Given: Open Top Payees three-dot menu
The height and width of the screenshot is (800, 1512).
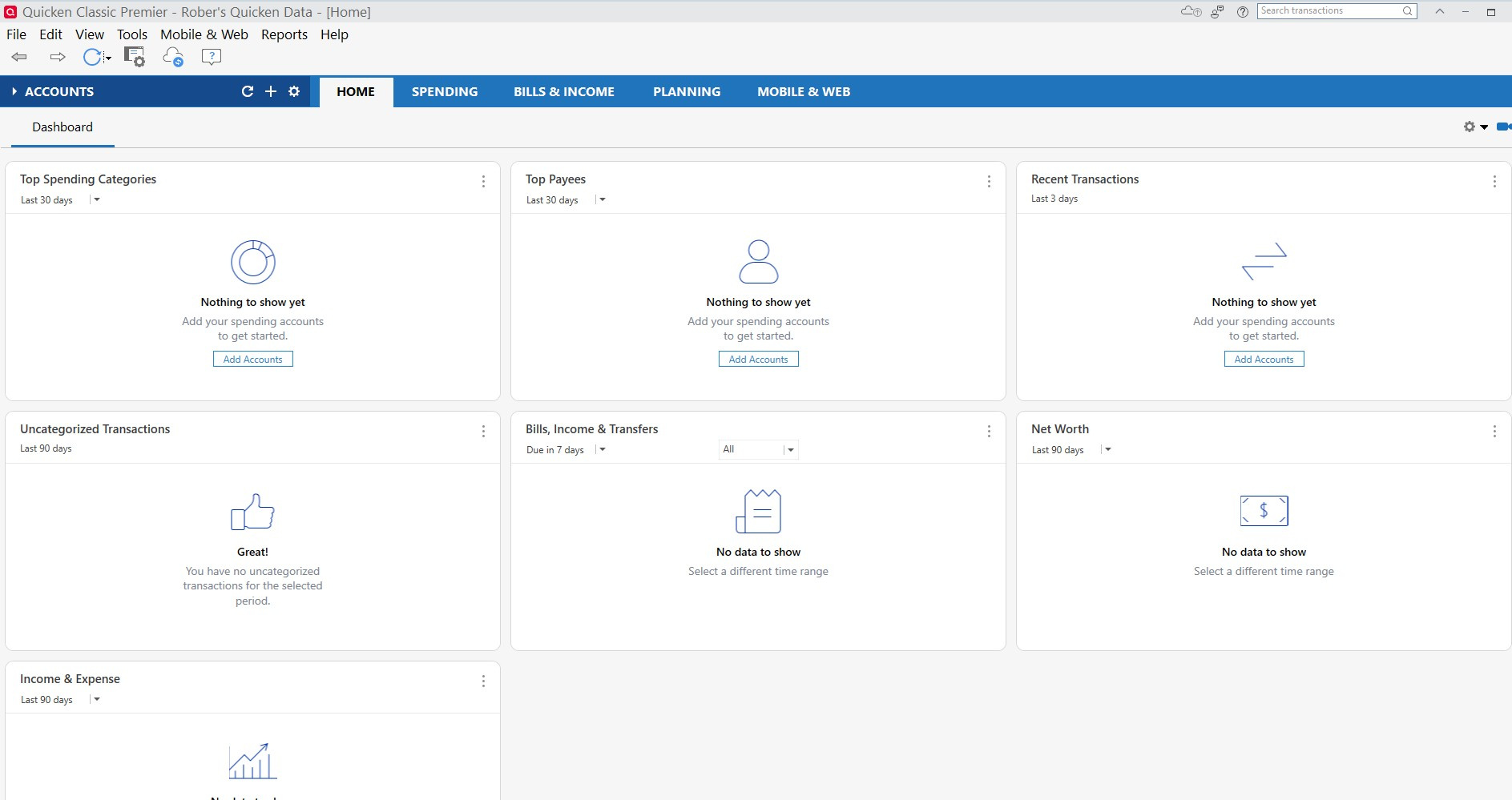Looking at the screenshot, I should click(989, 182).
